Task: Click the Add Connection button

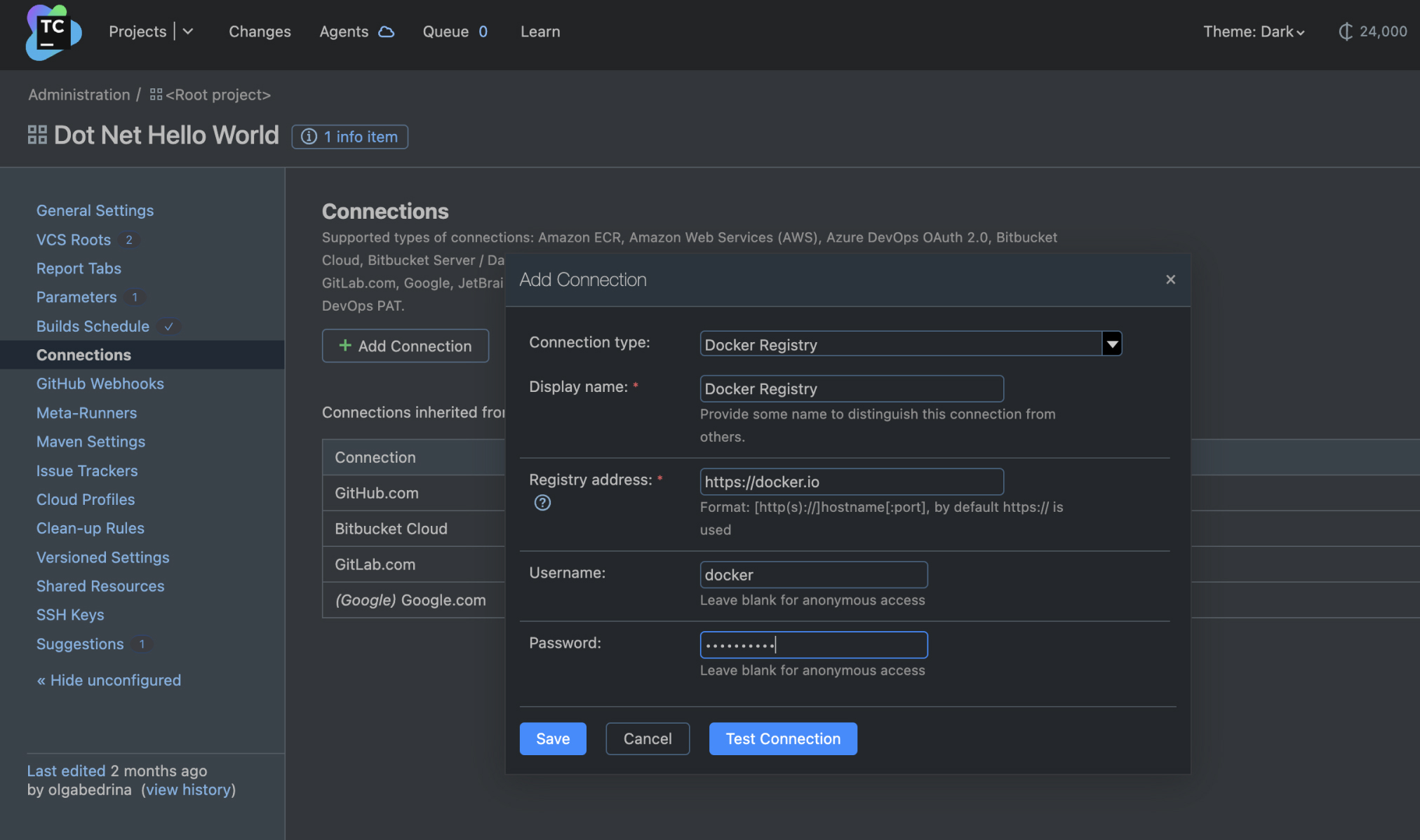Action: pos(405,346)
